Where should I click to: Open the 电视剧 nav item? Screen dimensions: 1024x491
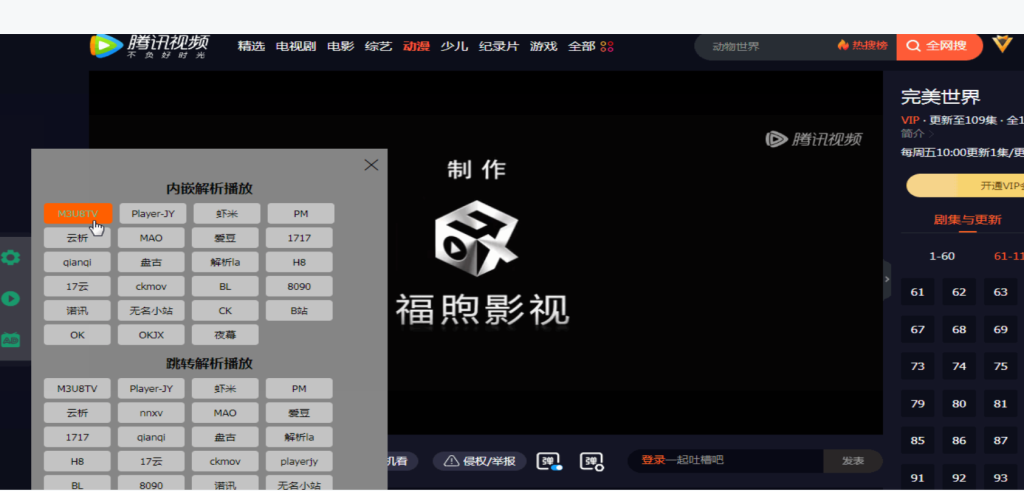point(296,46)
